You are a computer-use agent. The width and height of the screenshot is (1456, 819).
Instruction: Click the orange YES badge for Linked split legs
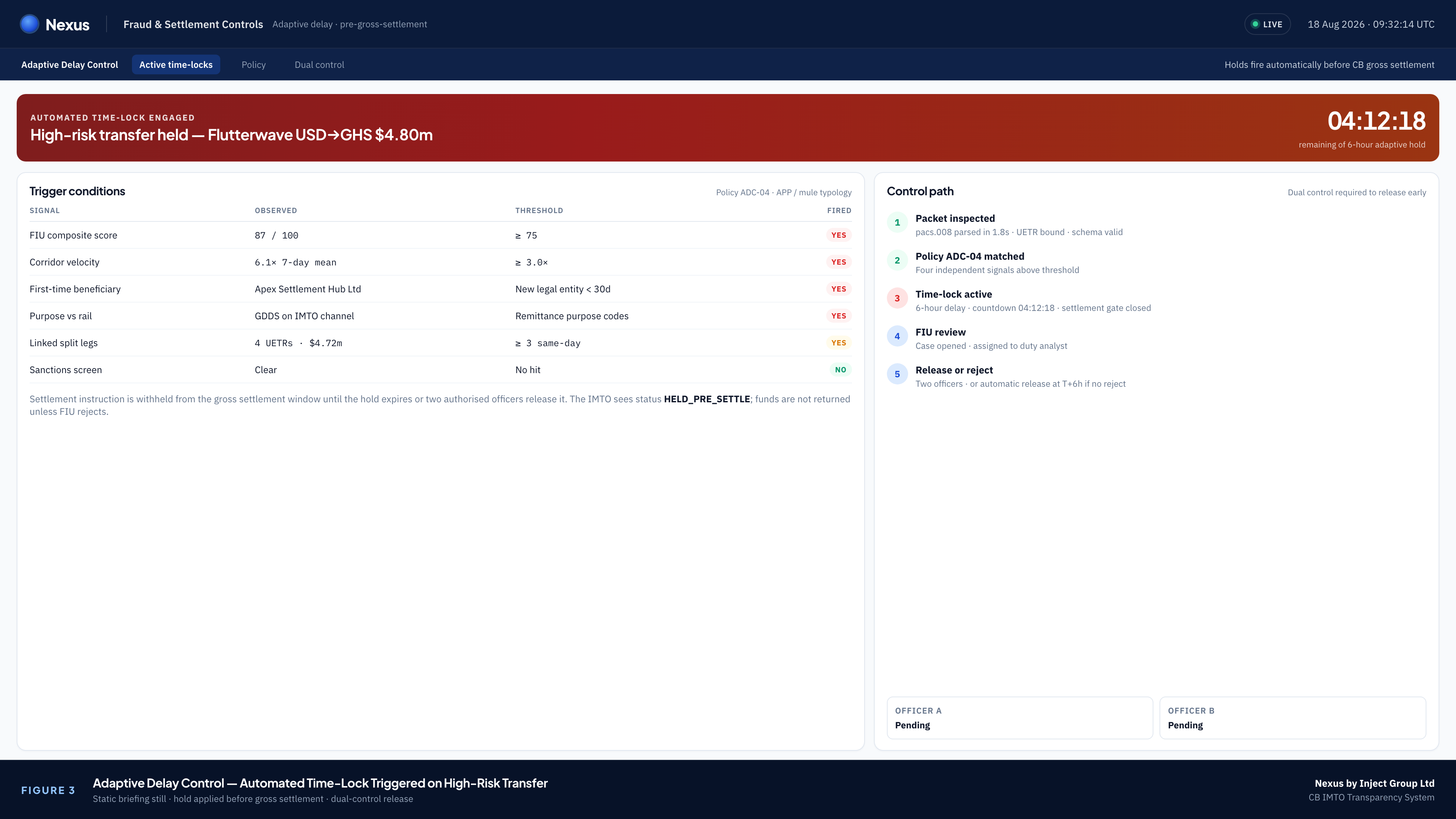pos(839,342)
